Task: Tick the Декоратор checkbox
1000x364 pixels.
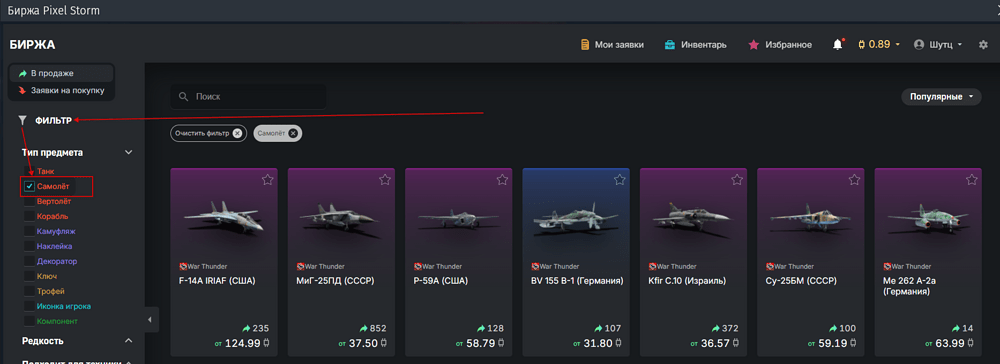Action: coord(29,261)
